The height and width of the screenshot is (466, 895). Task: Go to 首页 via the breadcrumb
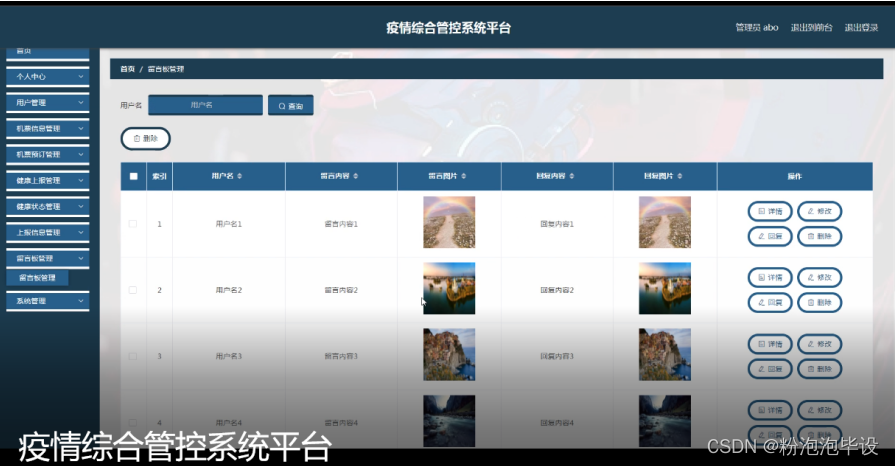pyautogui.click(x=127, y=69)
